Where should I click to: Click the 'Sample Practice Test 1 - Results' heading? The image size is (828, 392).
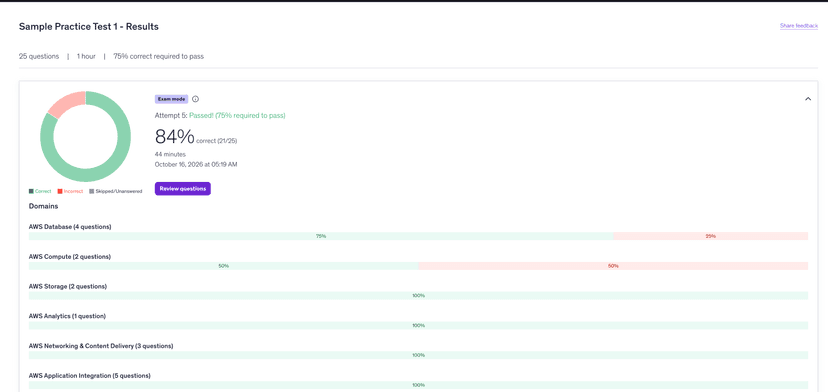[x=89, y=26]
